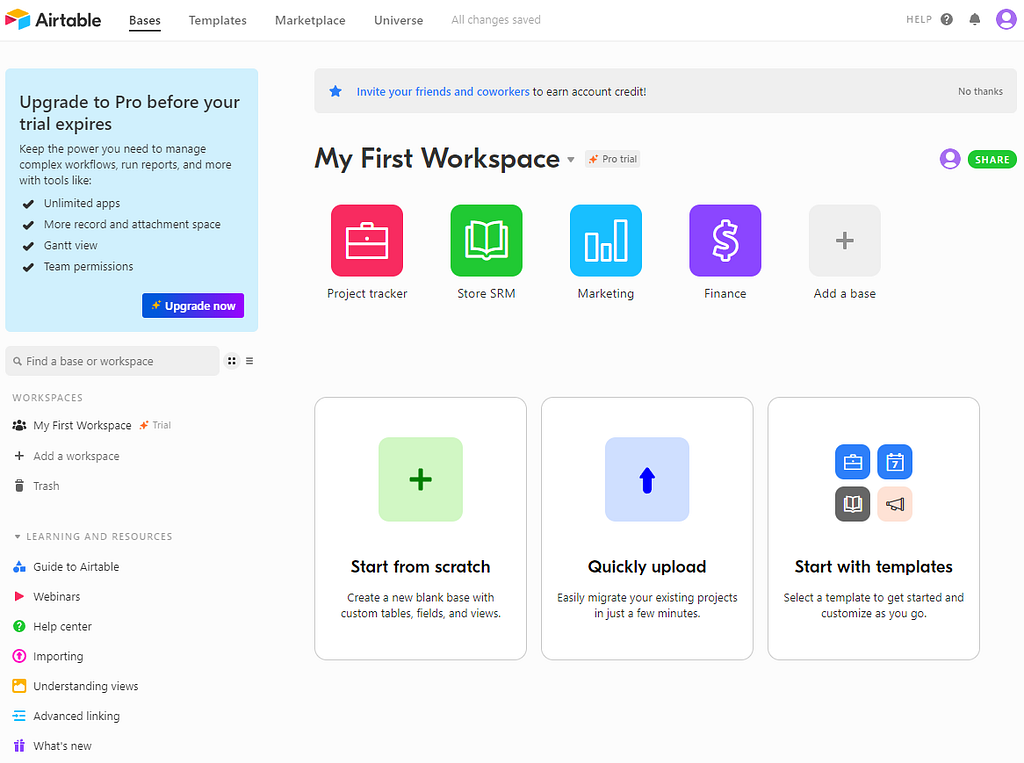Click Add a workspace
The height and width of the screenshot is (763, 1024).
click(76, 456)
